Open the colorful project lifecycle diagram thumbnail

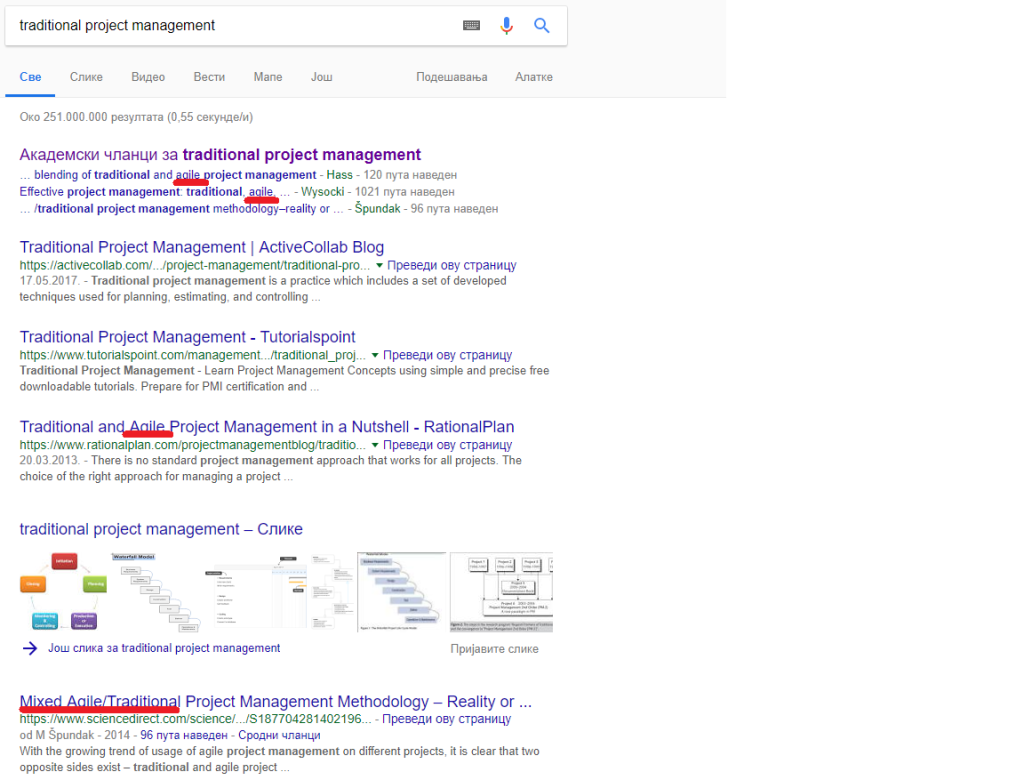pos(62,592)
